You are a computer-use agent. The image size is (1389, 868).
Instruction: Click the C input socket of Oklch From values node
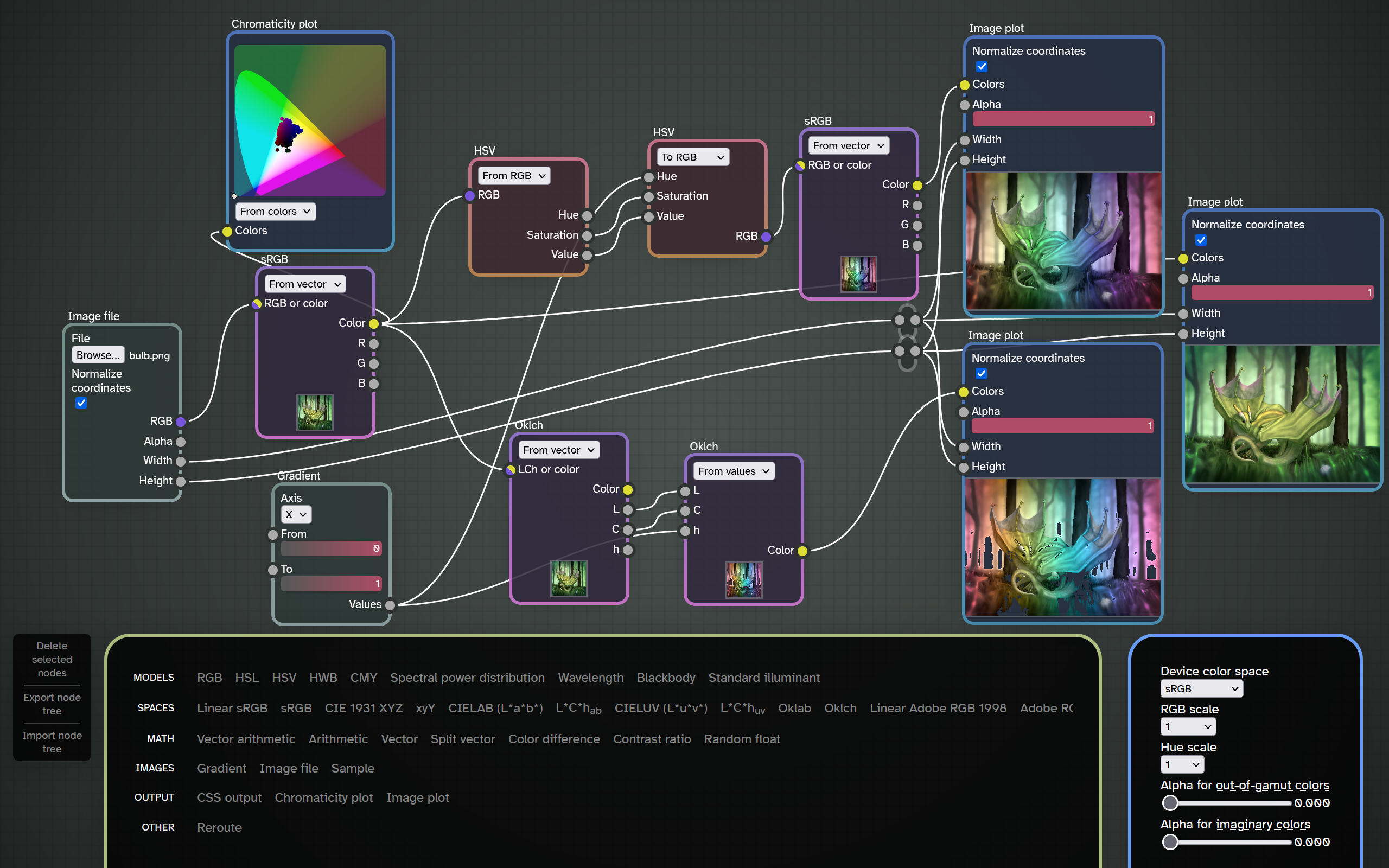click(x=685, y=511)
